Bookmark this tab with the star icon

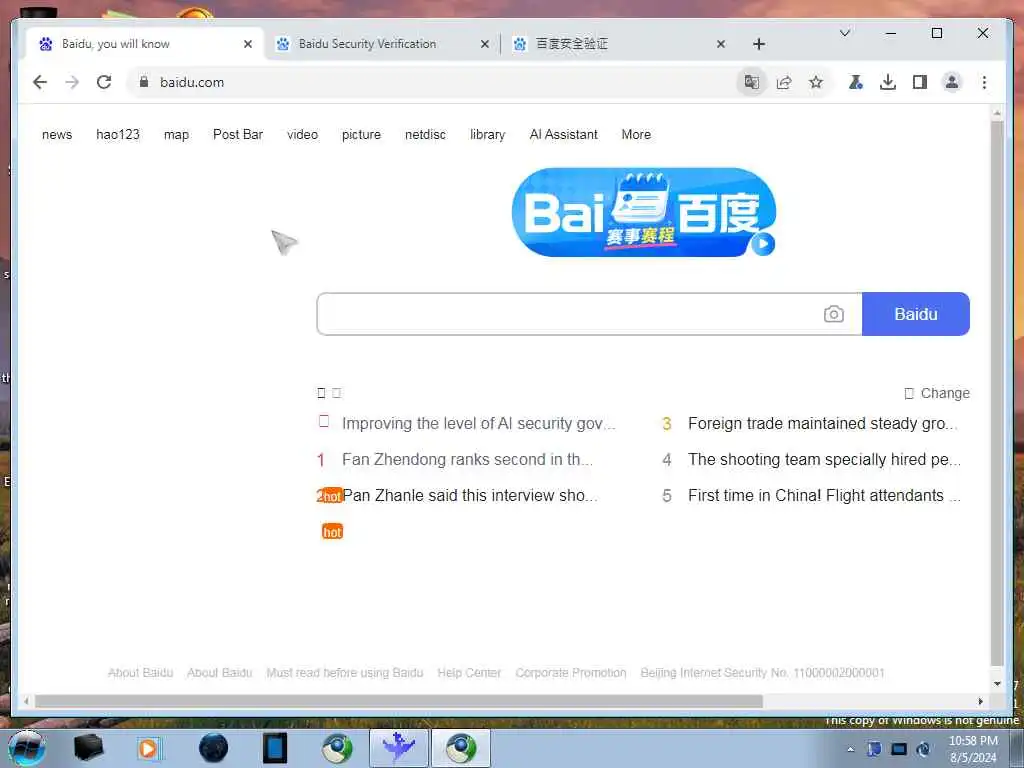[x=816, y=82]
